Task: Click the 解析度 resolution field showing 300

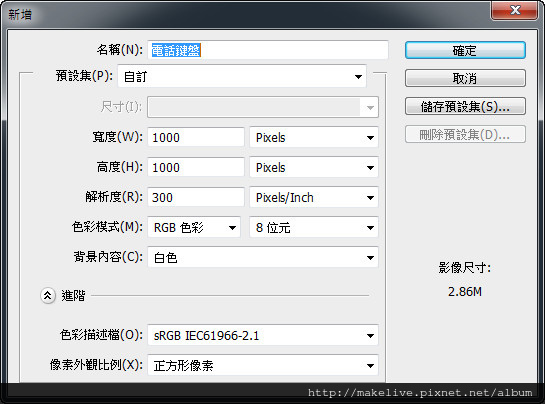Action: click(196, 197)
